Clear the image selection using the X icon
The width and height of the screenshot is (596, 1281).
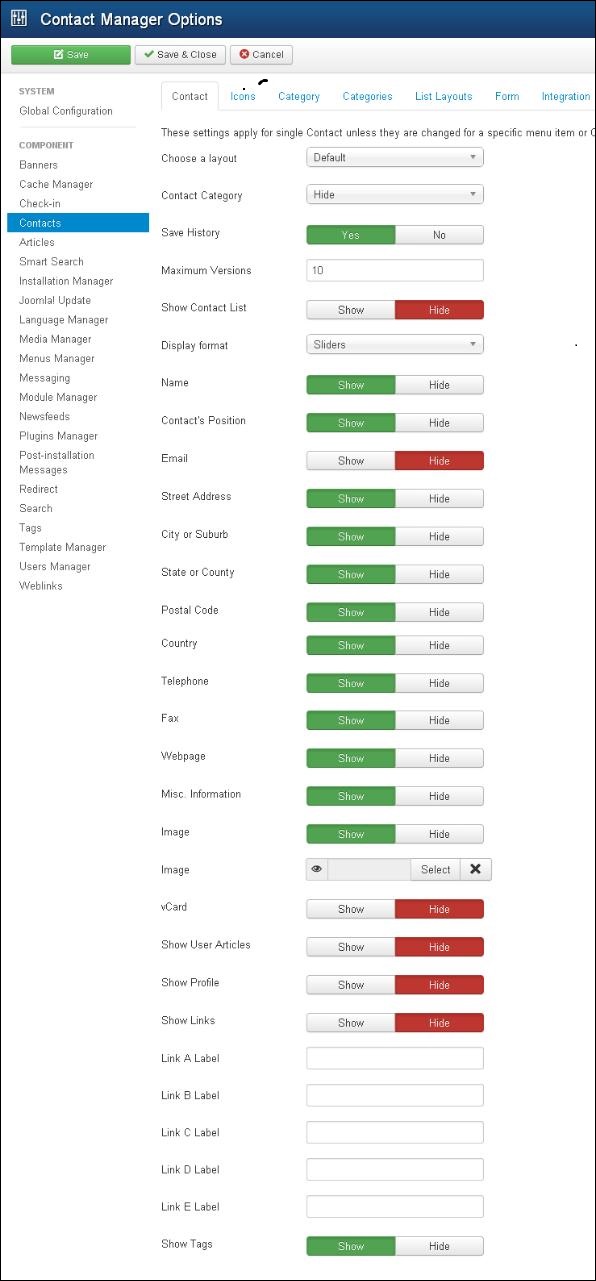tap(475, 869)
